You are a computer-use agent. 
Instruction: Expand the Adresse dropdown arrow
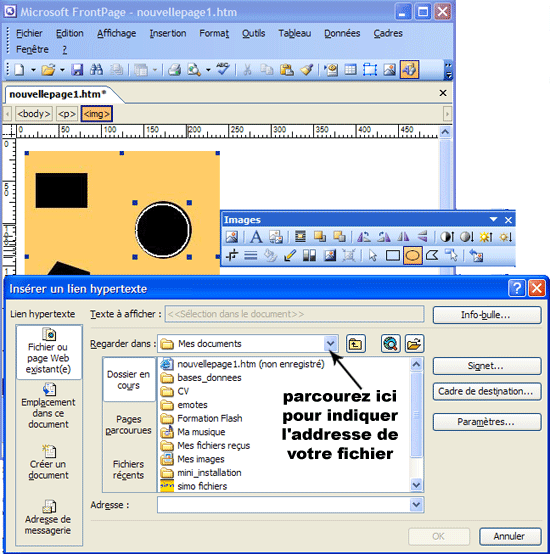(x=416, y=505)
